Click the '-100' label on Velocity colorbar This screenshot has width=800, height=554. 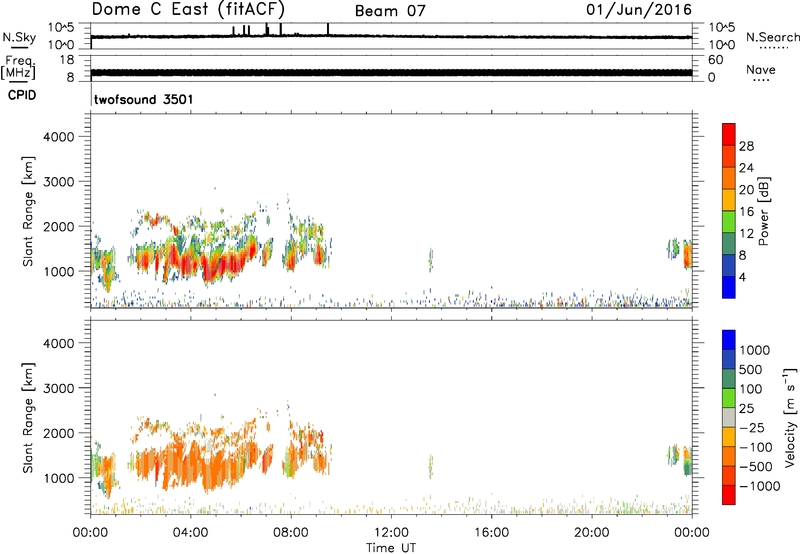click(756, 447)
